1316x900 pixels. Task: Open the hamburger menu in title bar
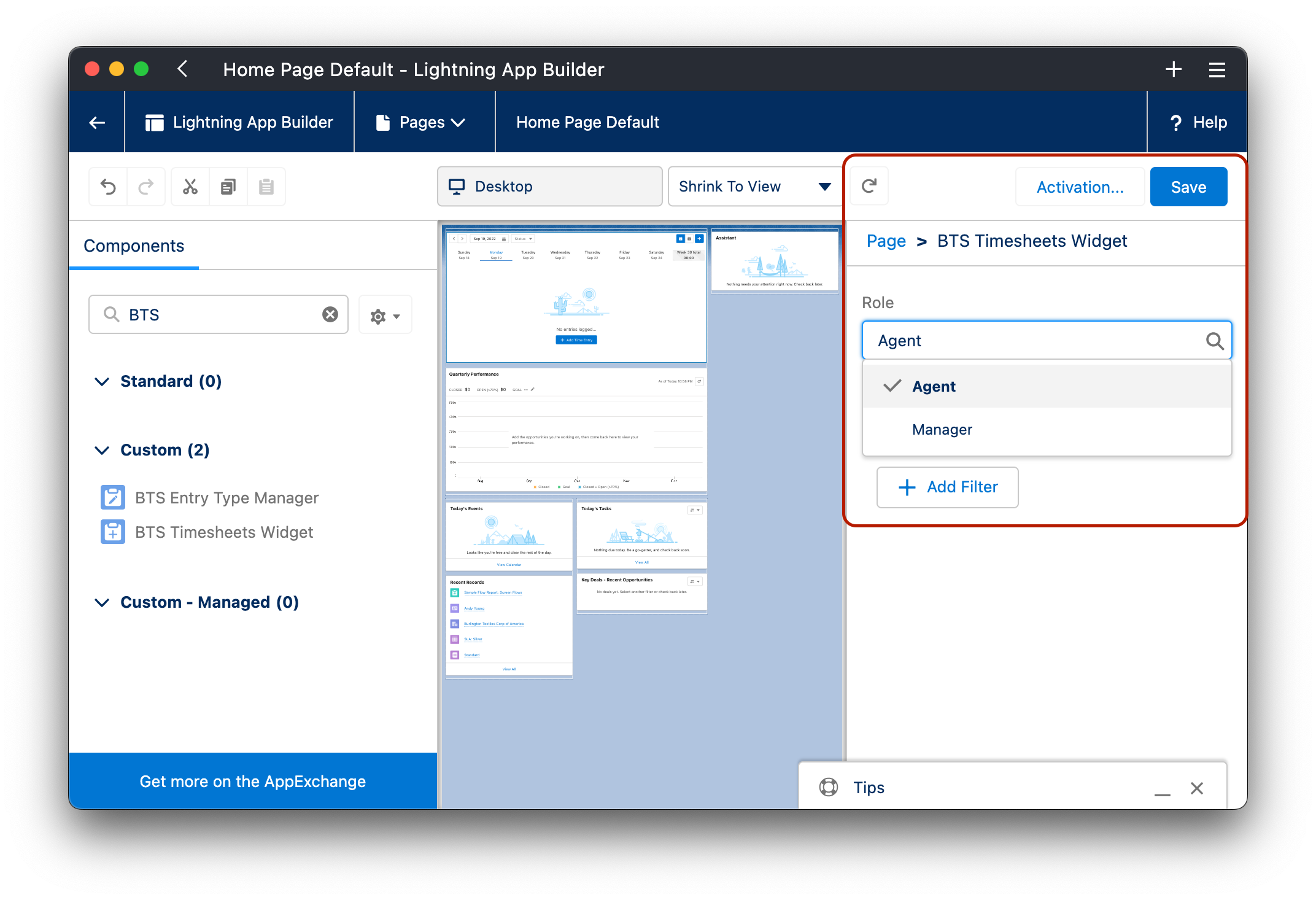pos(1217,69)
